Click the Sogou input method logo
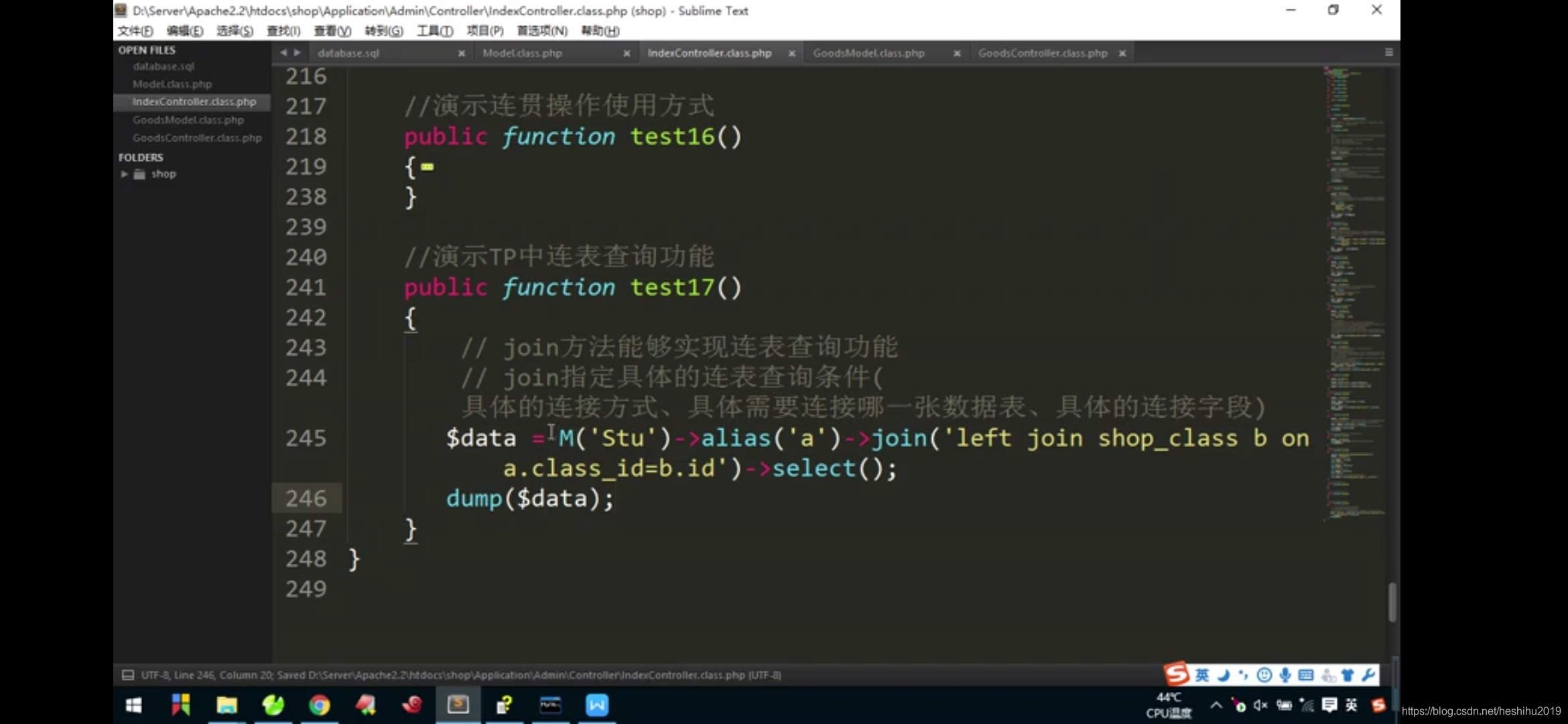The height and width of the screenshot is (724, 1568). tap(1177, 674)
